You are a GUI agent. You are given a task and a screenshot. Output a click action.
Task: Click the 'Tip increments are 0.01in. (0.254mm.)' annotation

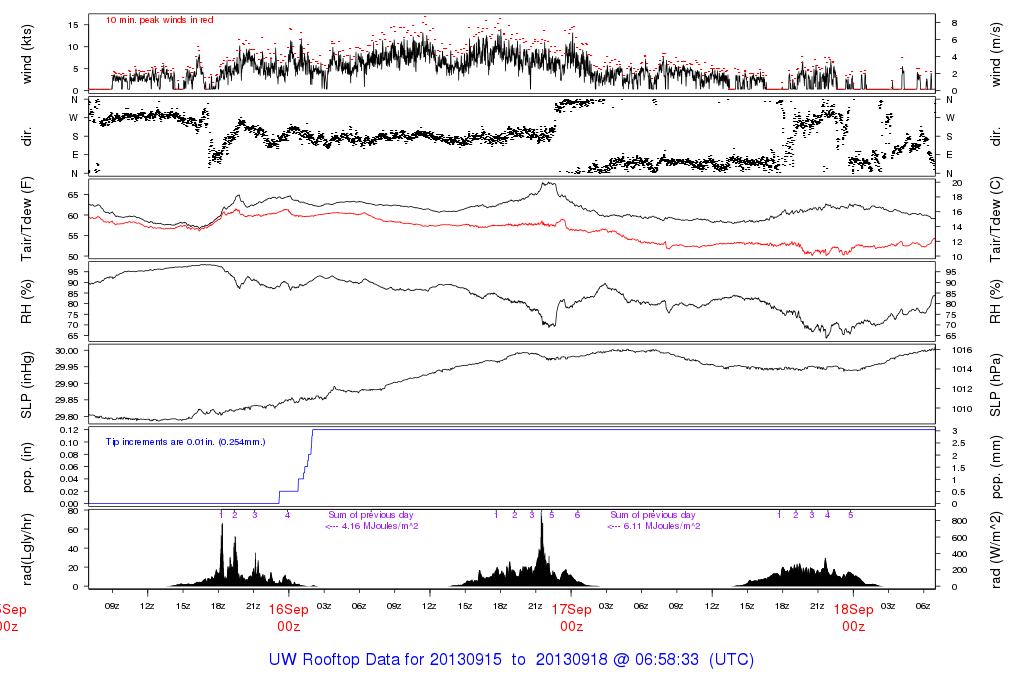(x=185, y=442)
